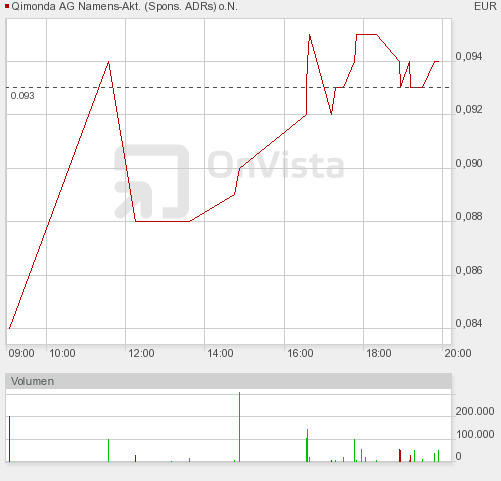Click the tallest green volume bar
Image resolution: width=501 pixels, height=481 pixels.
pos(239,427)
